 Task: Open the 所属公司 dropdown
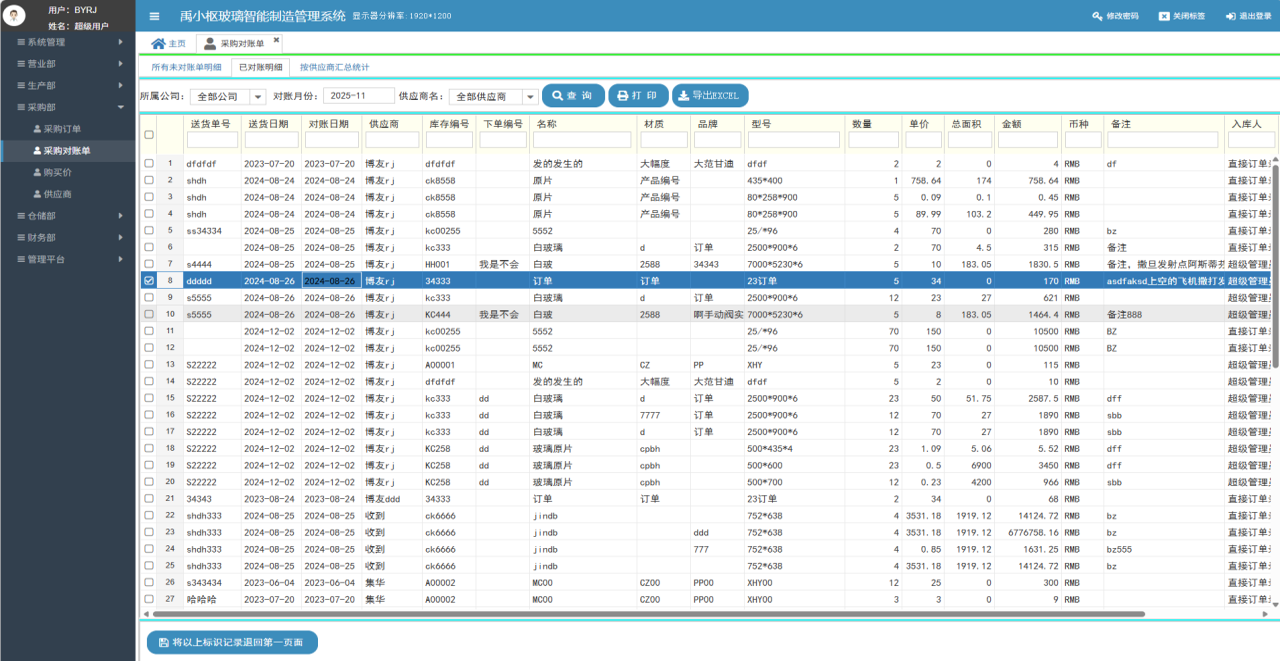[257, 97]
